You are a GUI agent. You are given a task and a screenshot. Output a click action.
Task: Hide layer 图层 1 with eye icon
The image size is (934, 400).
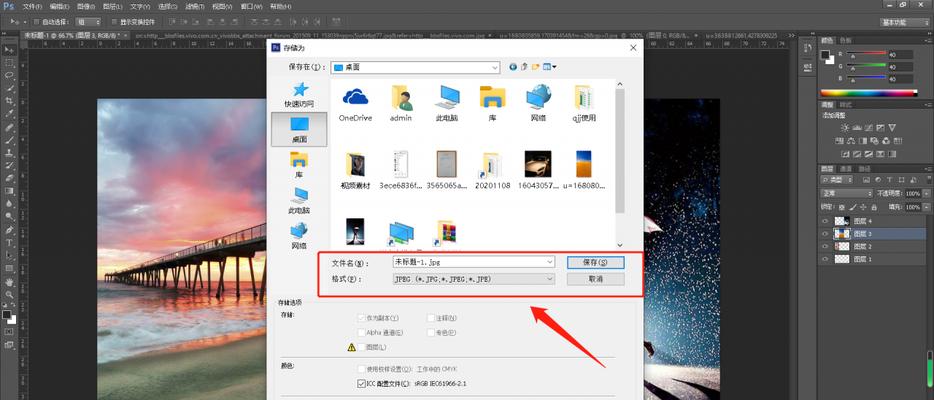(825, 260)
